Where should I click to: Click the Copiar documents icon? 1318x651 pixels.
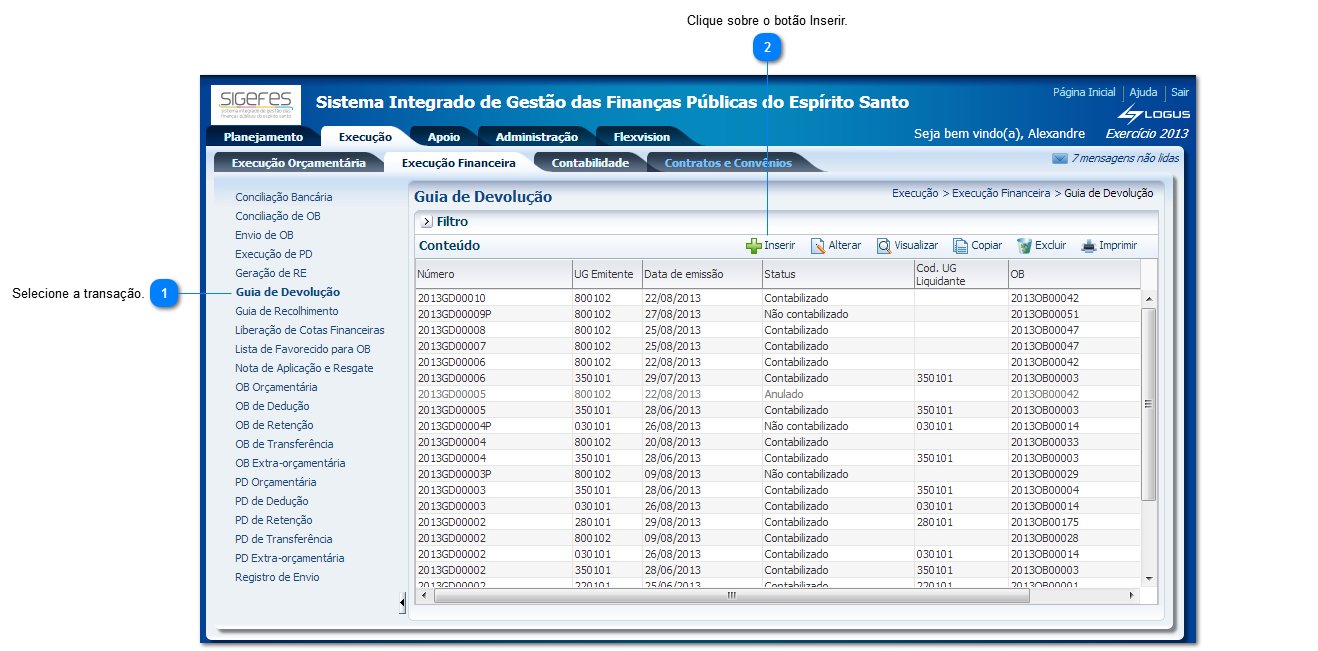click(x=960, y=246)
